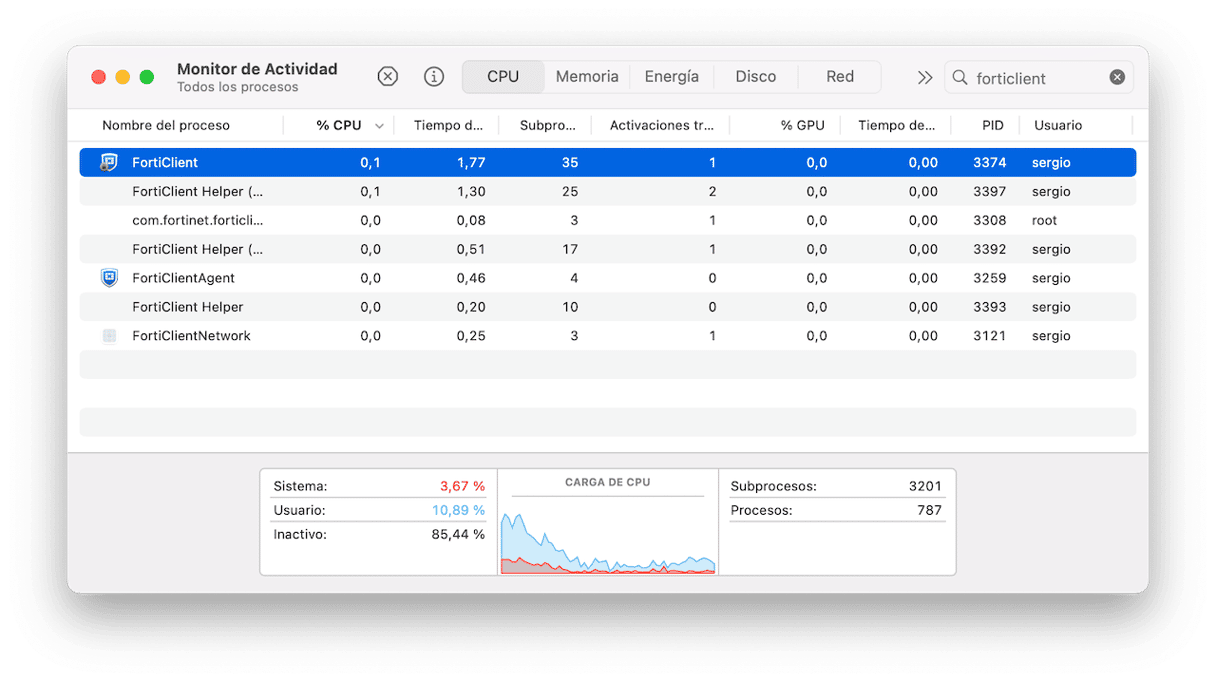Toggle sort arrow on % CPU column
Viewport: 1216px width, 682px height.
[x=379, y=126]
